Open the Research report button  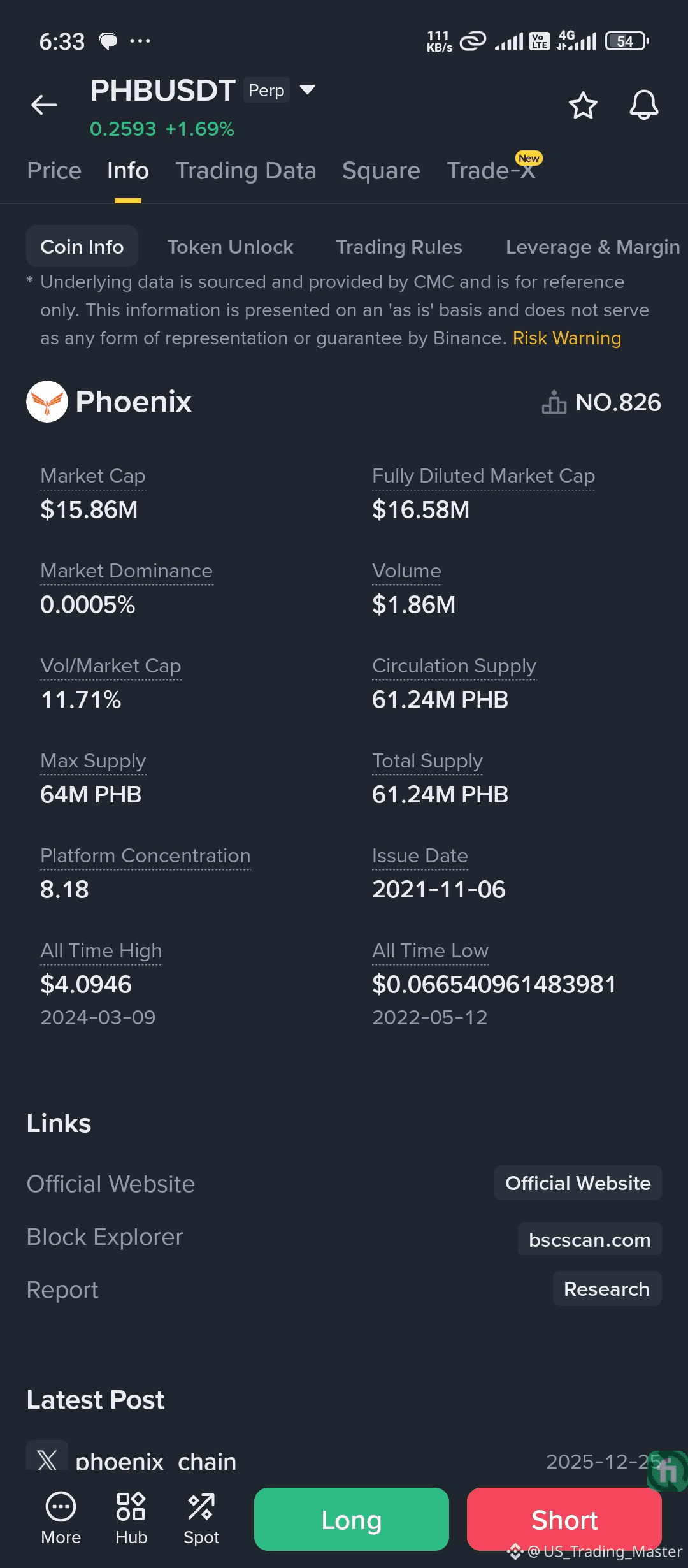tap(606, 1289)
